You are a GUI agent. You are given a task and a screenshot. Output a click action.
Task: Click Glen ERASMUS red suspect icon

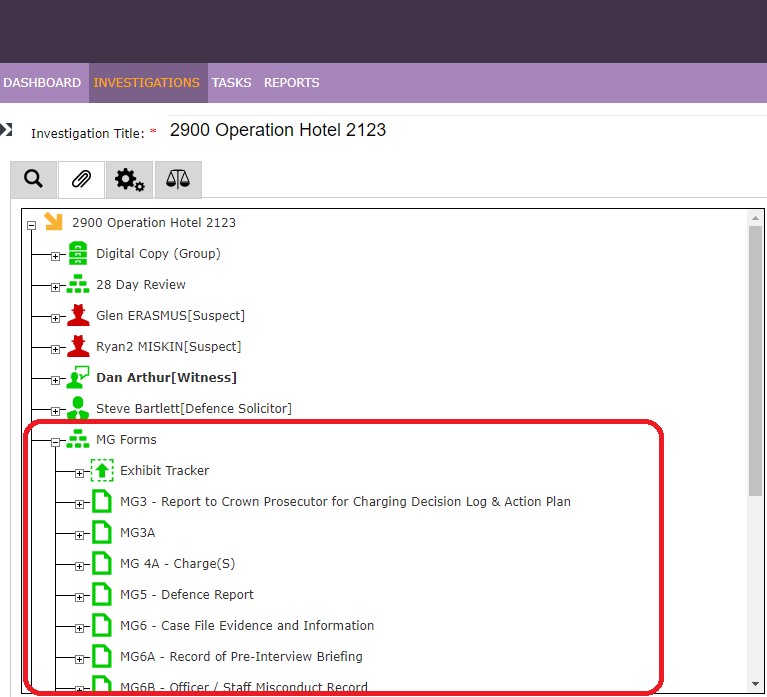click(x=78, y=315)
